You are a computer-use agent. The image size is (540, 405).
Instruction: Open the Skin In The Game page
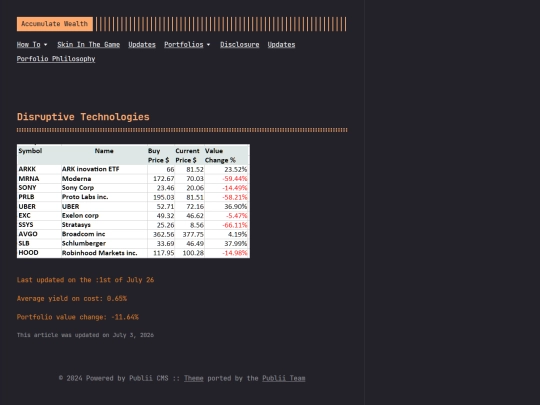[89, 45]
